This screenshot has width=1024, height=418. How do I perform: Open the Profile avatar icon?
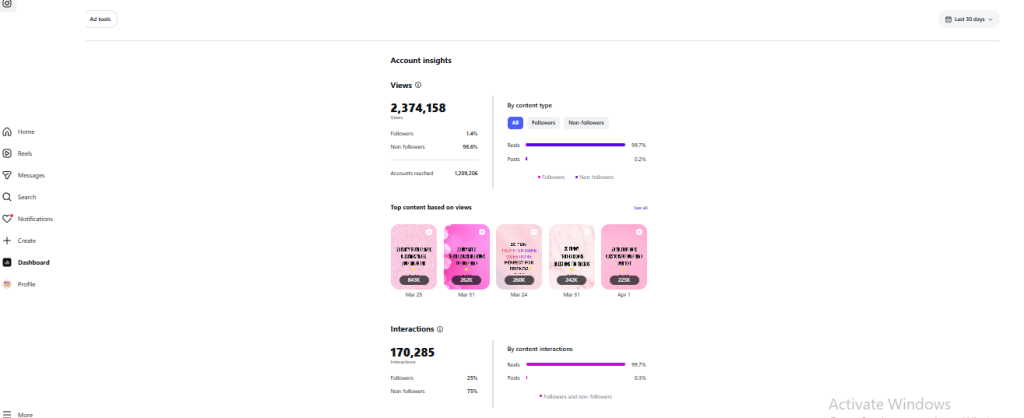point(7,284)
